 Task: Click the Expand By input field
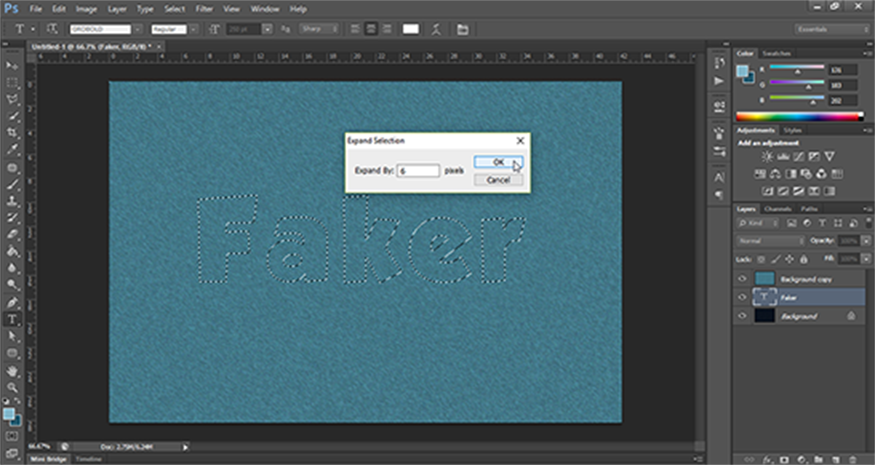tap(418, 171)
